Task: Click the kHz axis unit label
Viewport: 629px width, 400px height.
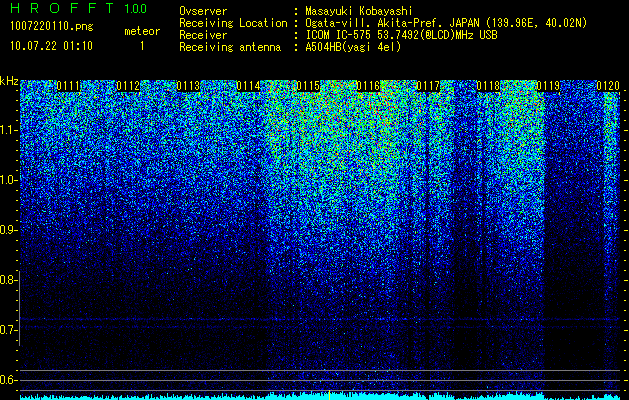Action: click(9, 81)
